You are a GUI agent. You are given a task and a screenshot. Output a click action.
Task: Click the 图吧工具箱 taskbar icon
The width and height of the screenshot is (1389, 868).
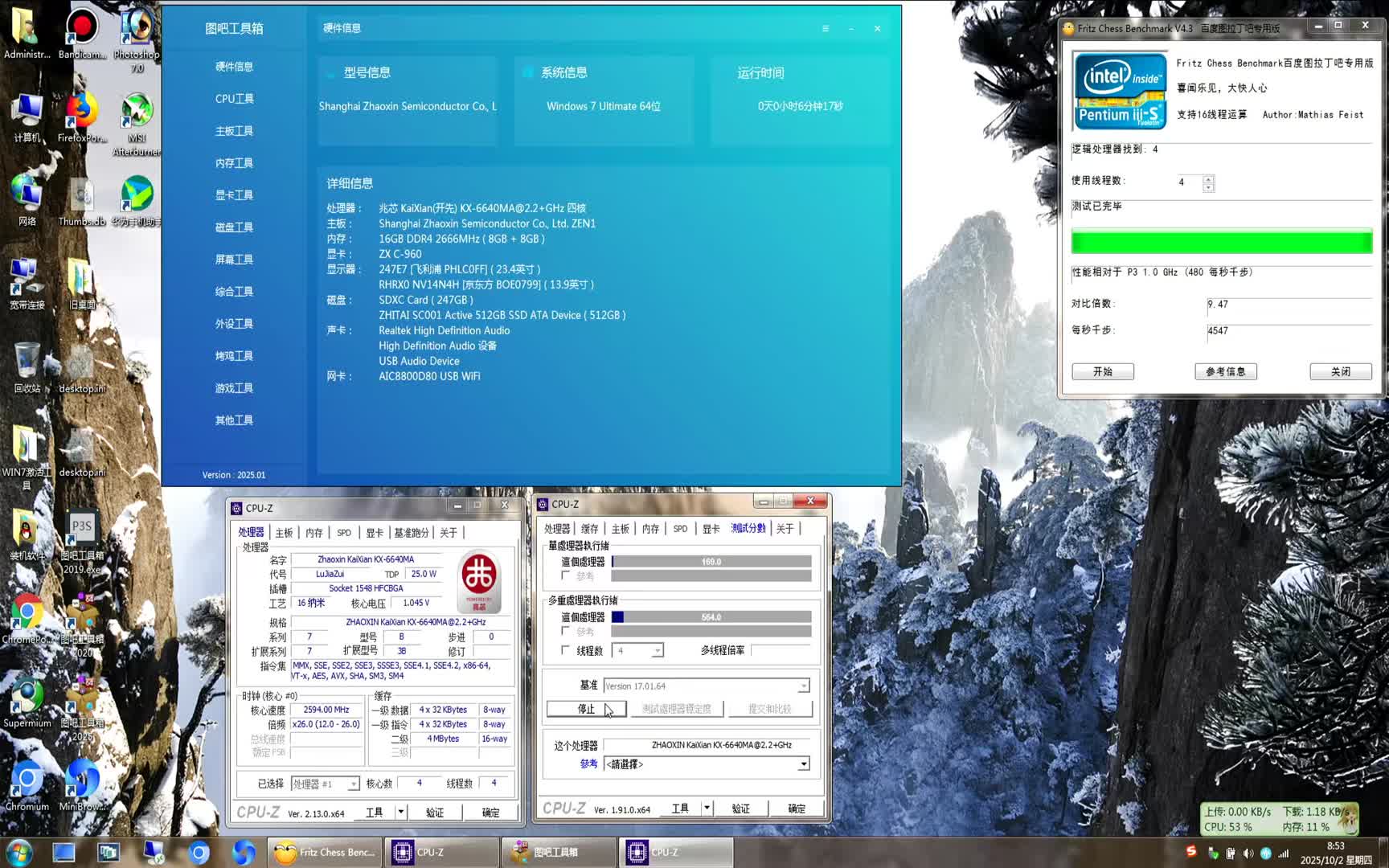pos(559,853)
